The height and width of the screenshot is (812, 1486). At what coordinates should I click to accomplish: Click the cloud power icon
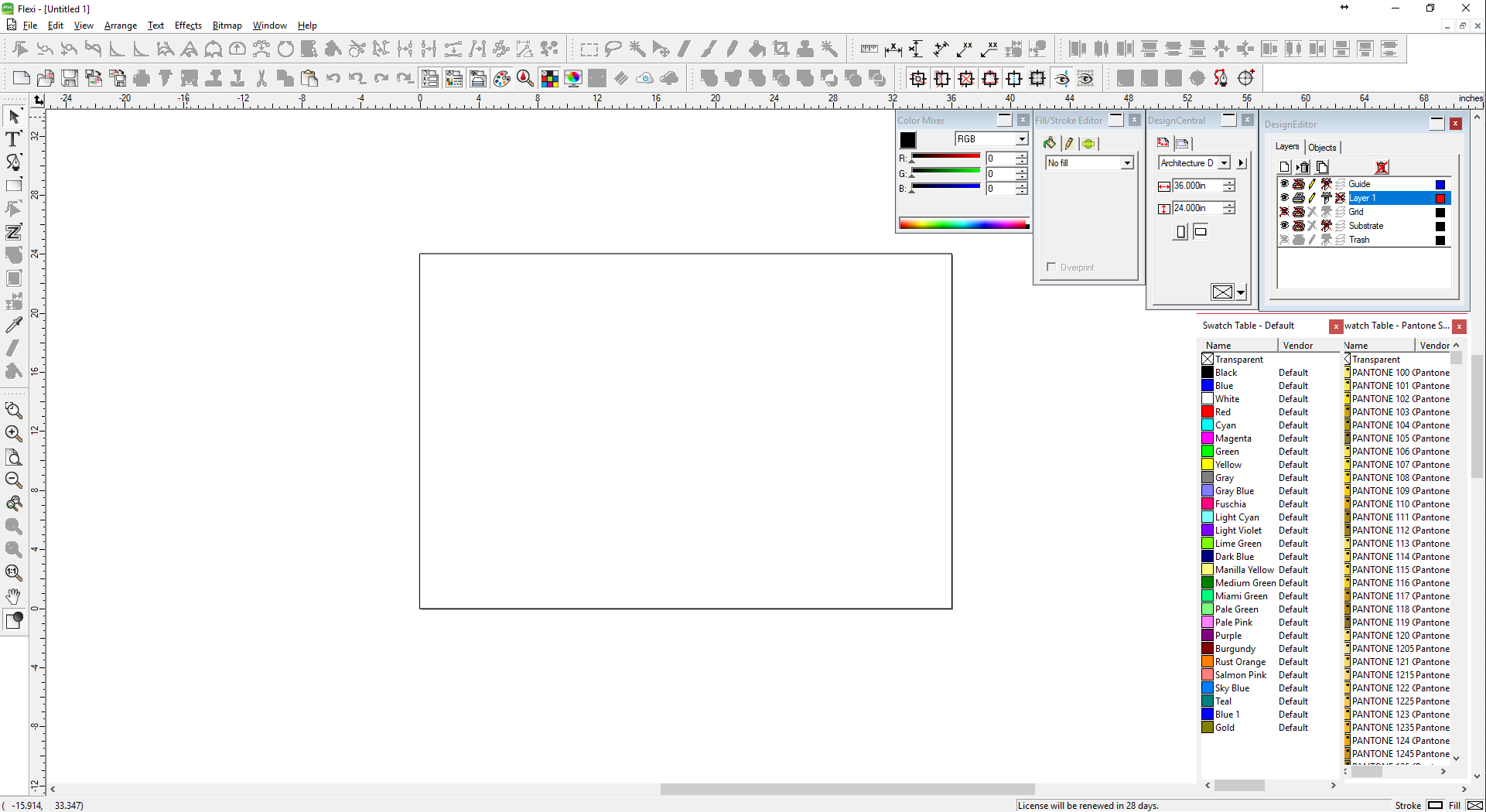tap(645, 78)
